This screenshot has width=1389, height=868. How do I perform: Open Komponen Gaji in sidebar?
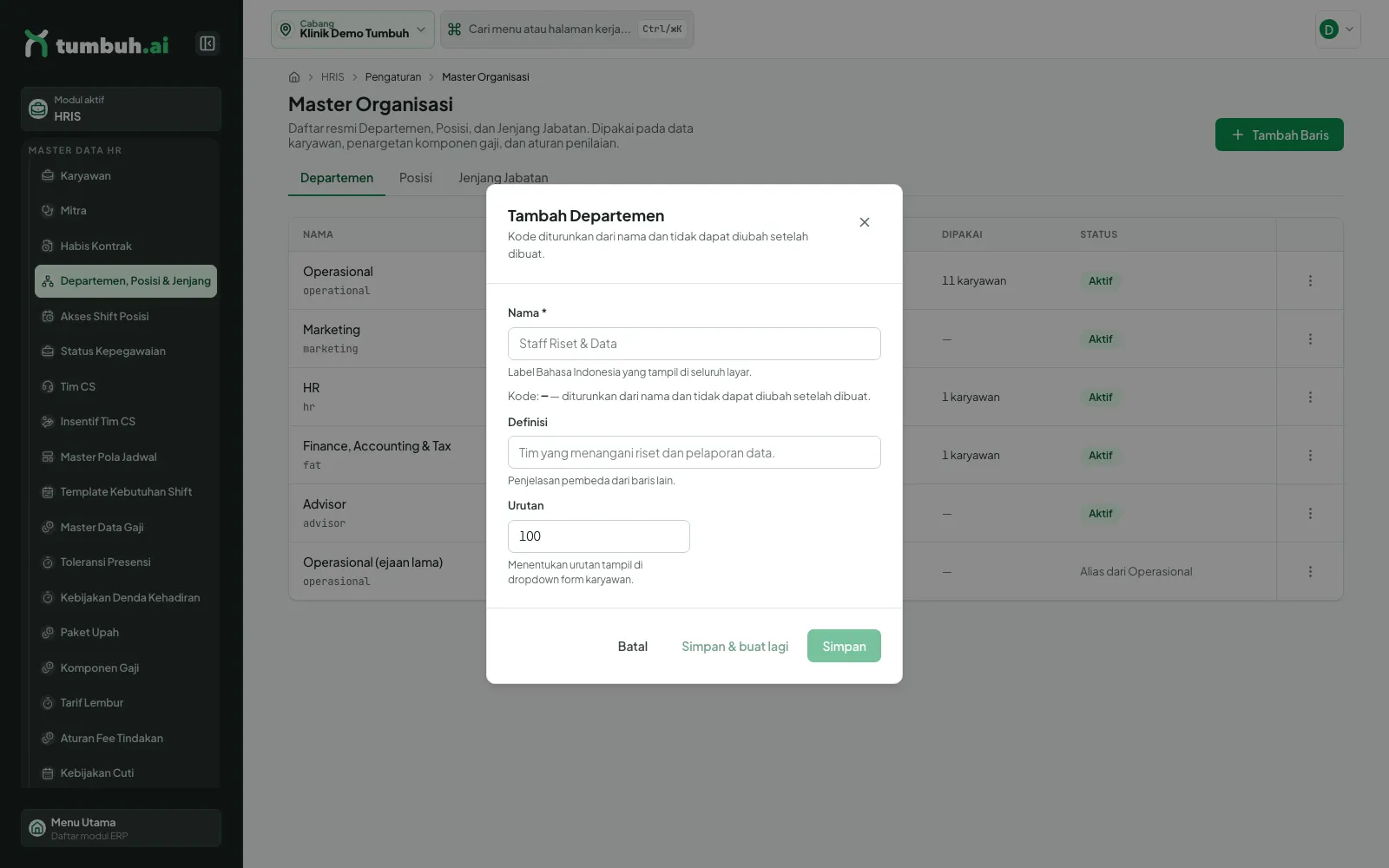[126, 667]
